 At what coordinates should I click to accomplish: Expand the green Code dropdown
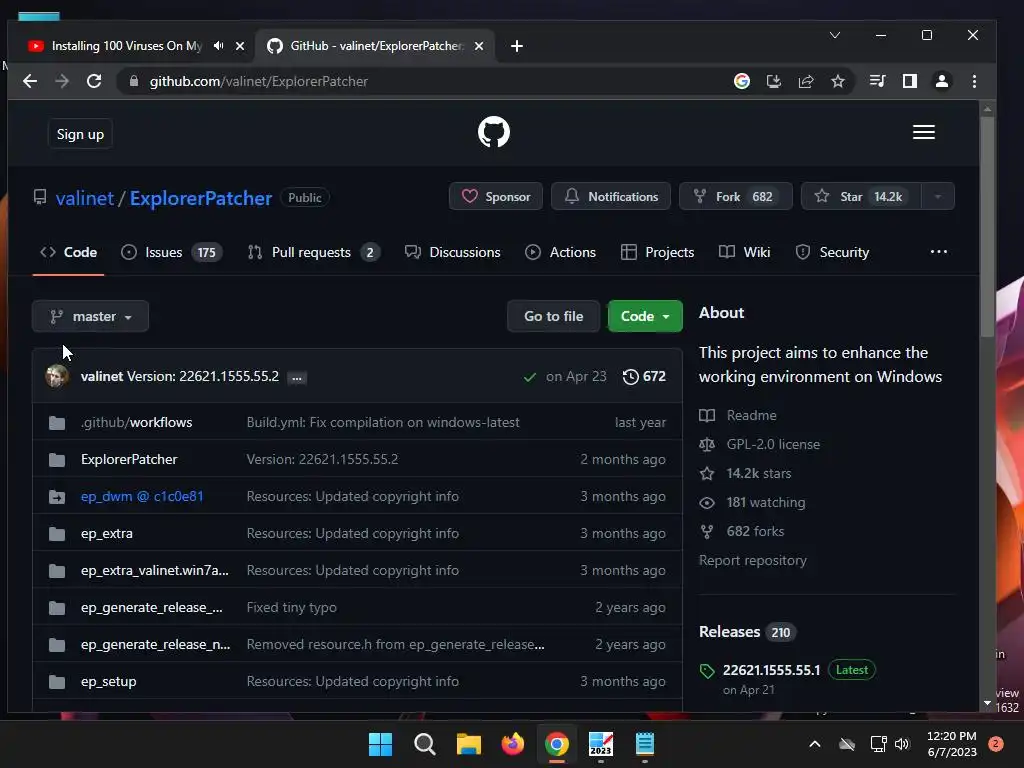pos(645,316)
